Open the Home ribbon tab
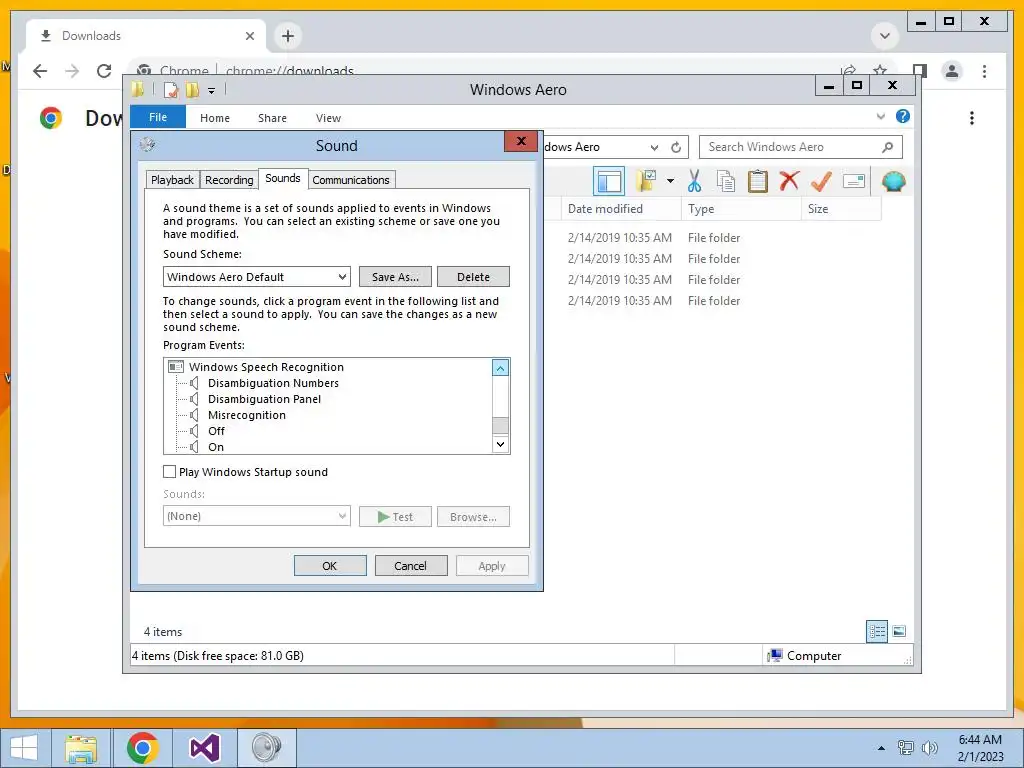Screen dimensions: 1024x768 pyautogui.click(x=215, y=118)
